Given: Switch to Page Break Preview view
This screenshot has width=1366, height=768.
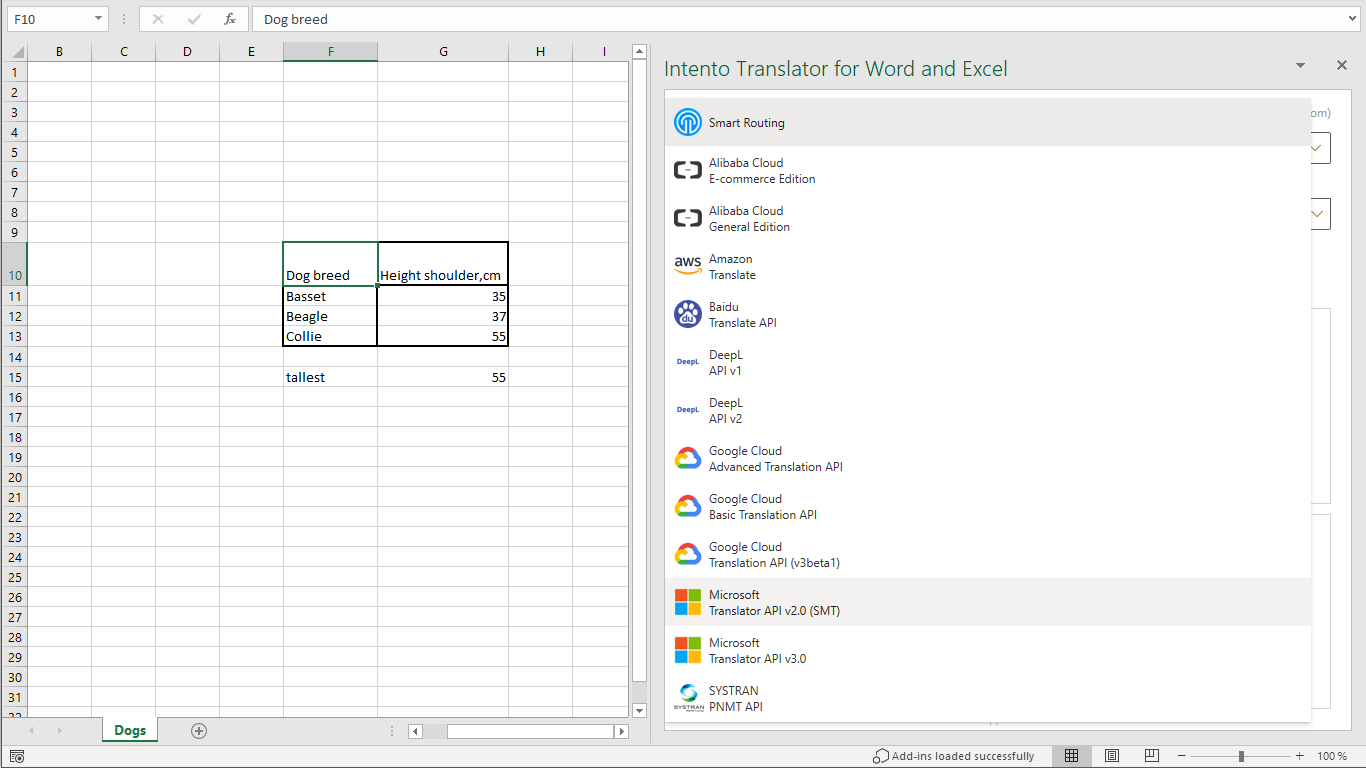Looking at the screenshot, I should tap(1151, 756).
